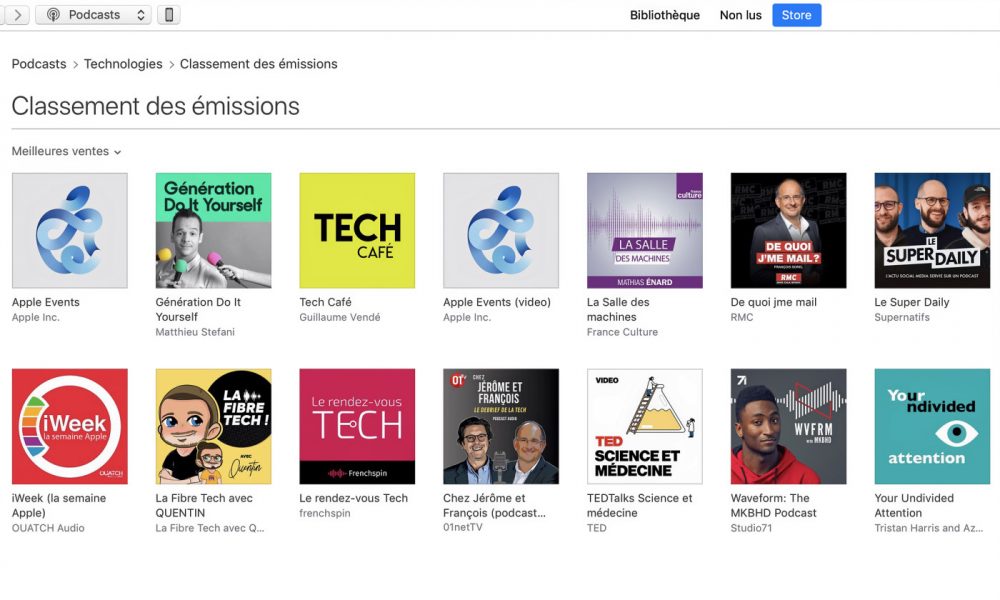Open Your Undivided Attention artwork
This screenshot has width=1000, height=600.
click(x=932, y=426)
